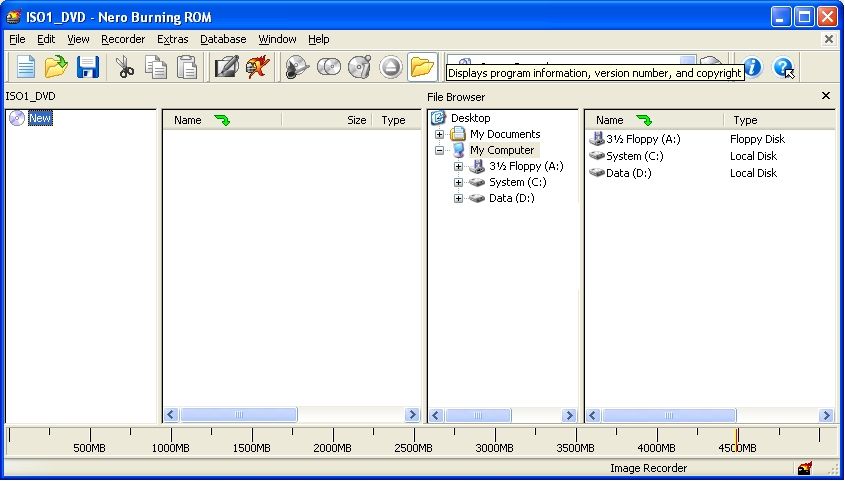Viewport: 845px width, 481px height.
Task: Click the New compilation document icon
Action: [x=25, y=67]
